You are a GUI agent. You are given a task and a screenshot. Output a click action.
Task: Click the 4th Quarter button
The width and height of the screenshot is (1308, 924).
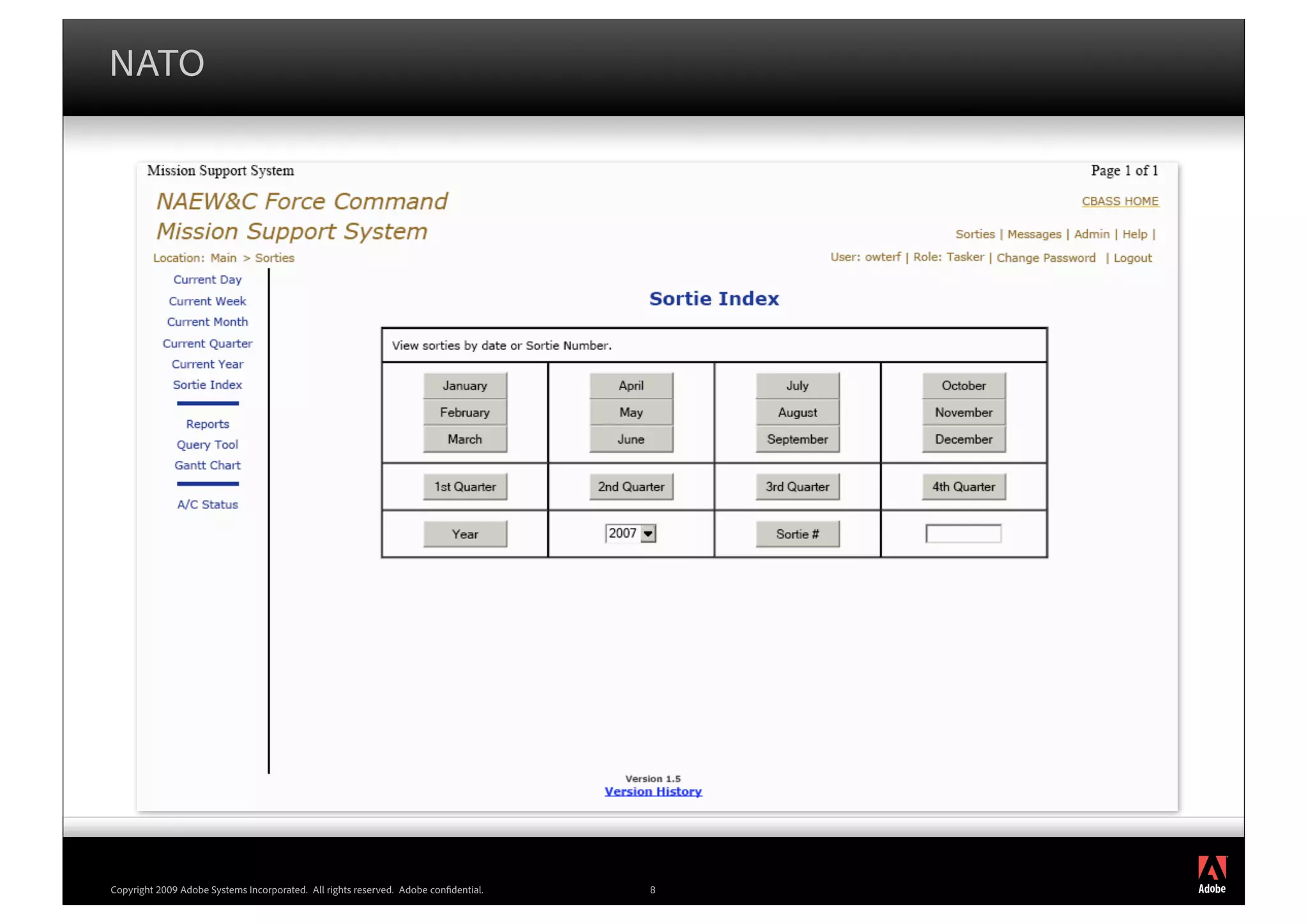[x=964, y=487]
